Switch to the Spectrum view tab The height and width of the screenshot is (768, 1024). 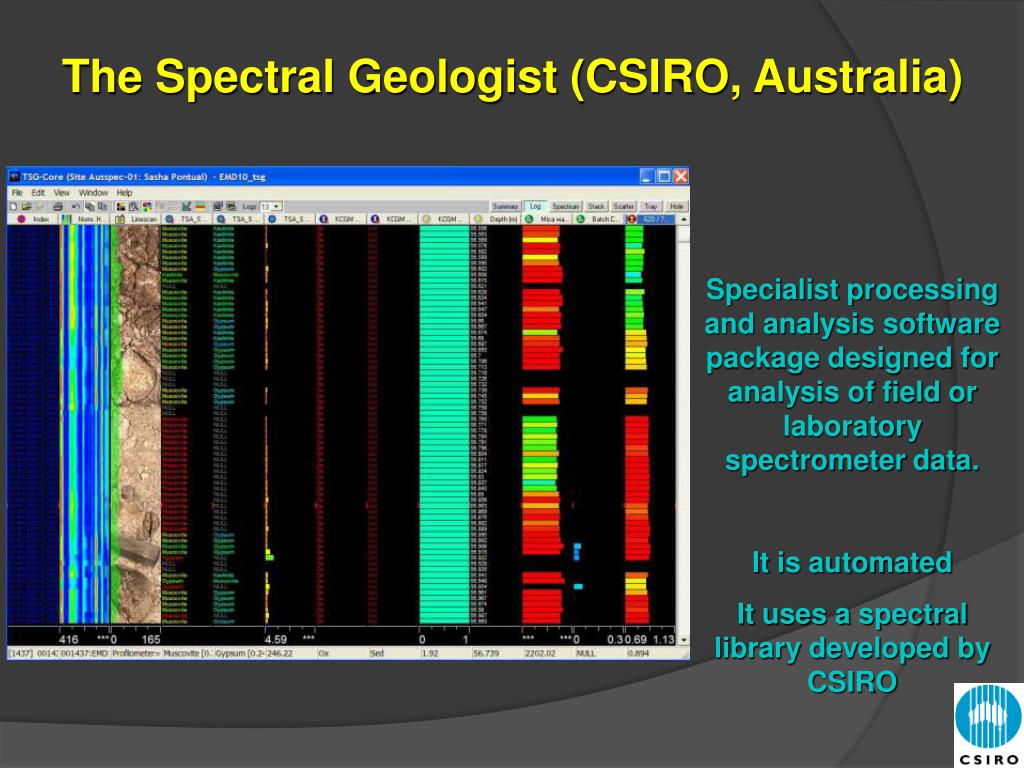pos(566,206)
